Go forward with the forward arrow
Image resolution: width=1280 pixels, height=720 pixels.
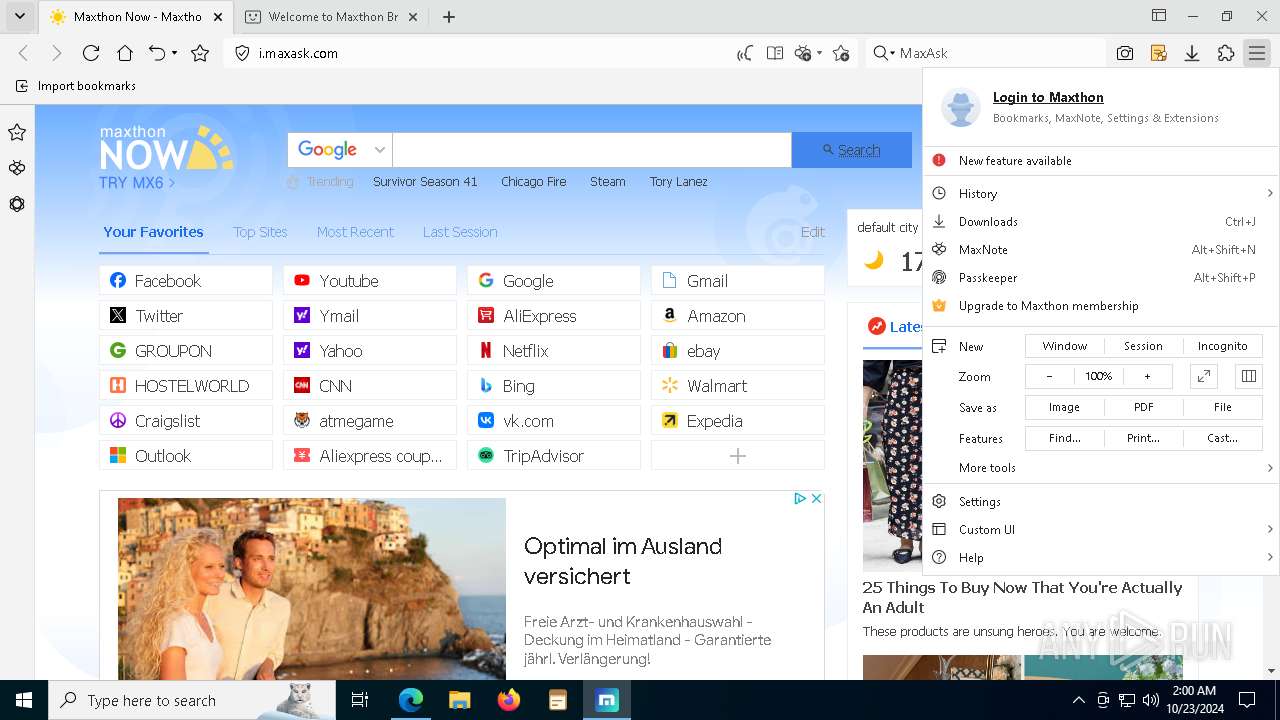pos(56,53)
